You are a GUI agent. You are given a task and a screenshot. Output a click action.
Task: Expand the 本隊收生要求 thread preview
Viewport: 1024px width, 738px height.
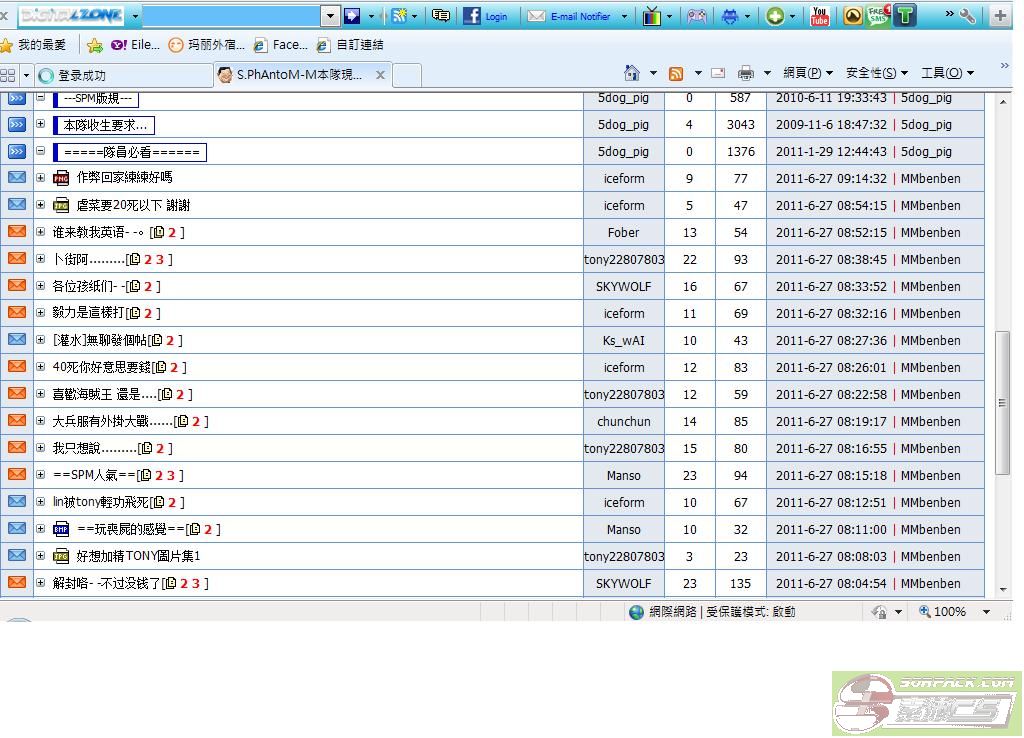(41, 125)
